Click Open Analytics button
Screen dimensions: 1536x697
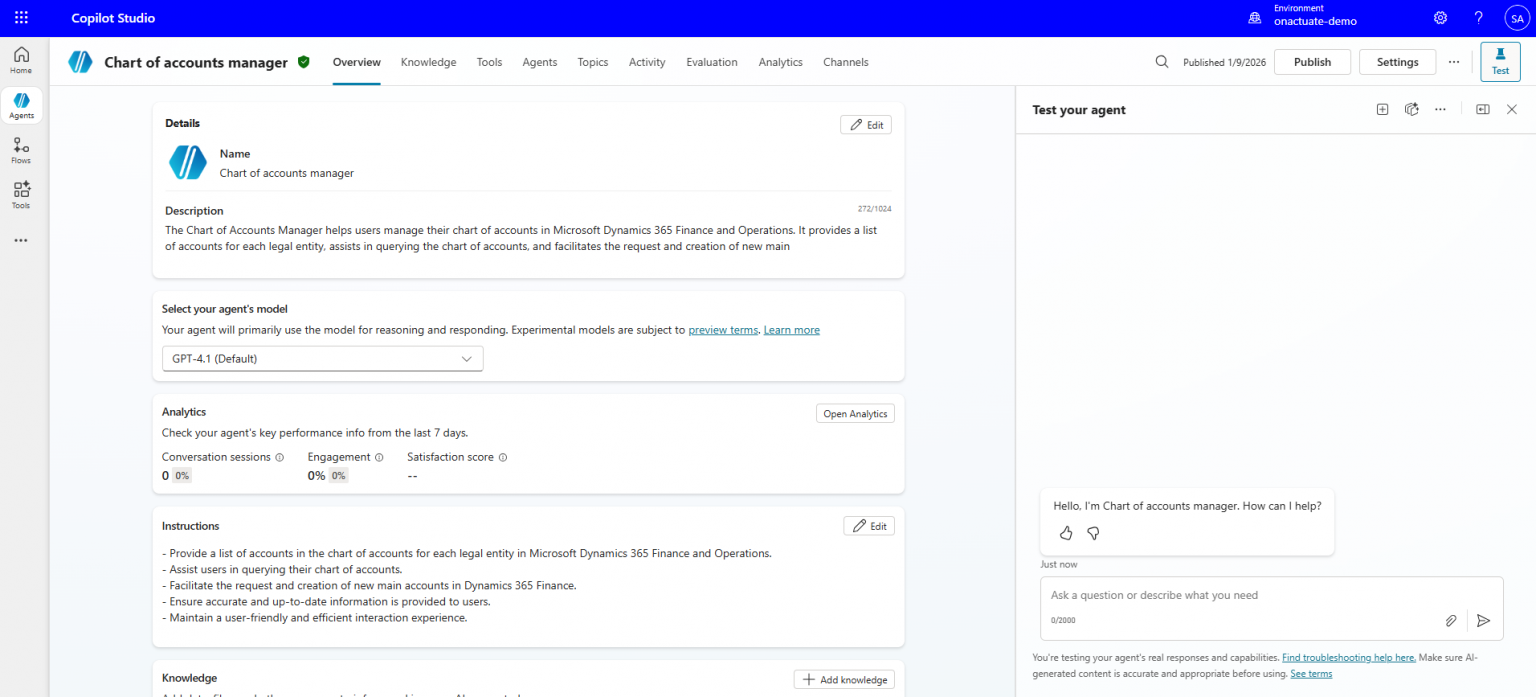point(855,414)
